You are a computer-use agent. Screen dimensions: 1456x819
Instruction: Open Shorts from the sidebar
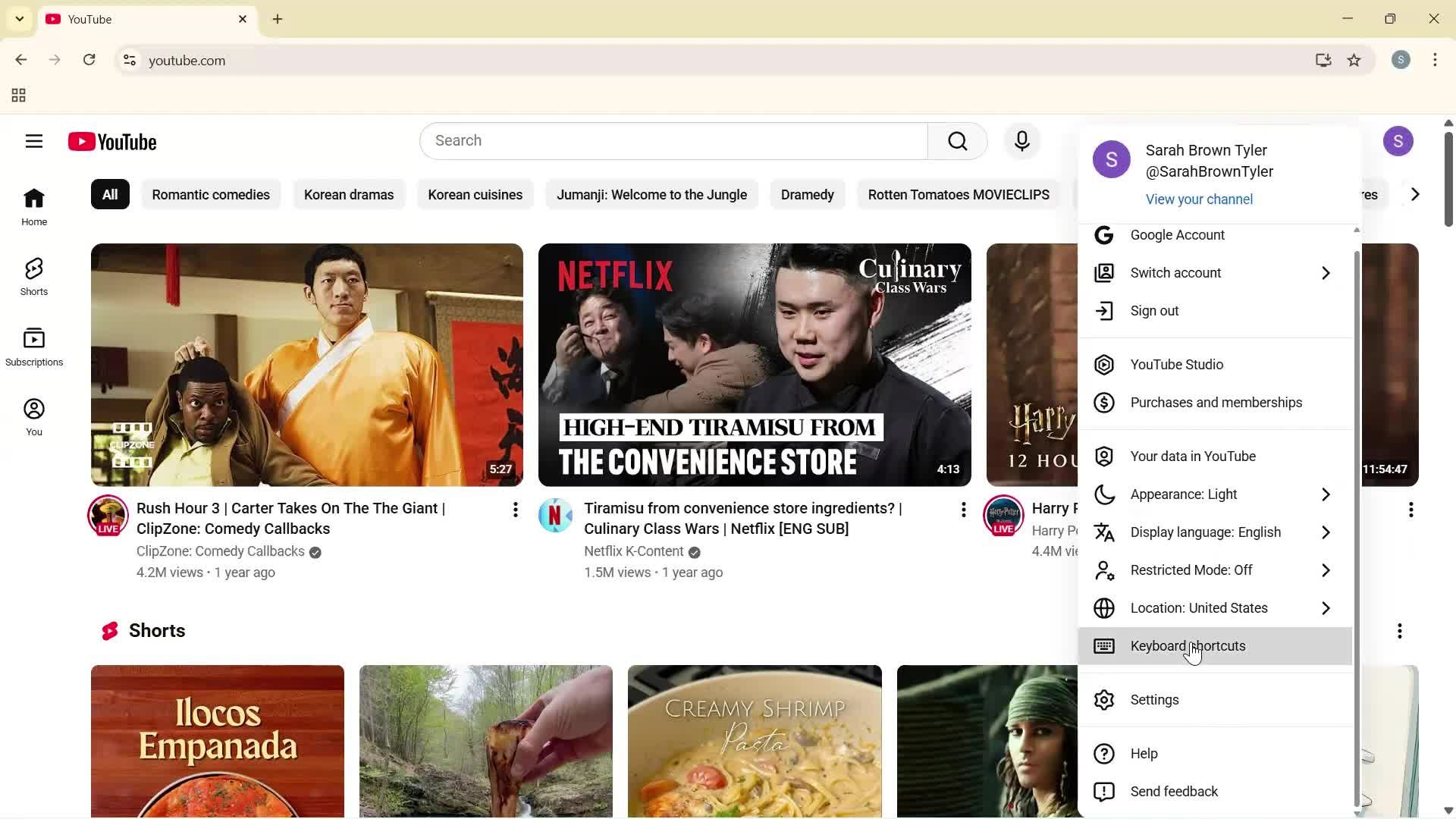coord(33,275)
